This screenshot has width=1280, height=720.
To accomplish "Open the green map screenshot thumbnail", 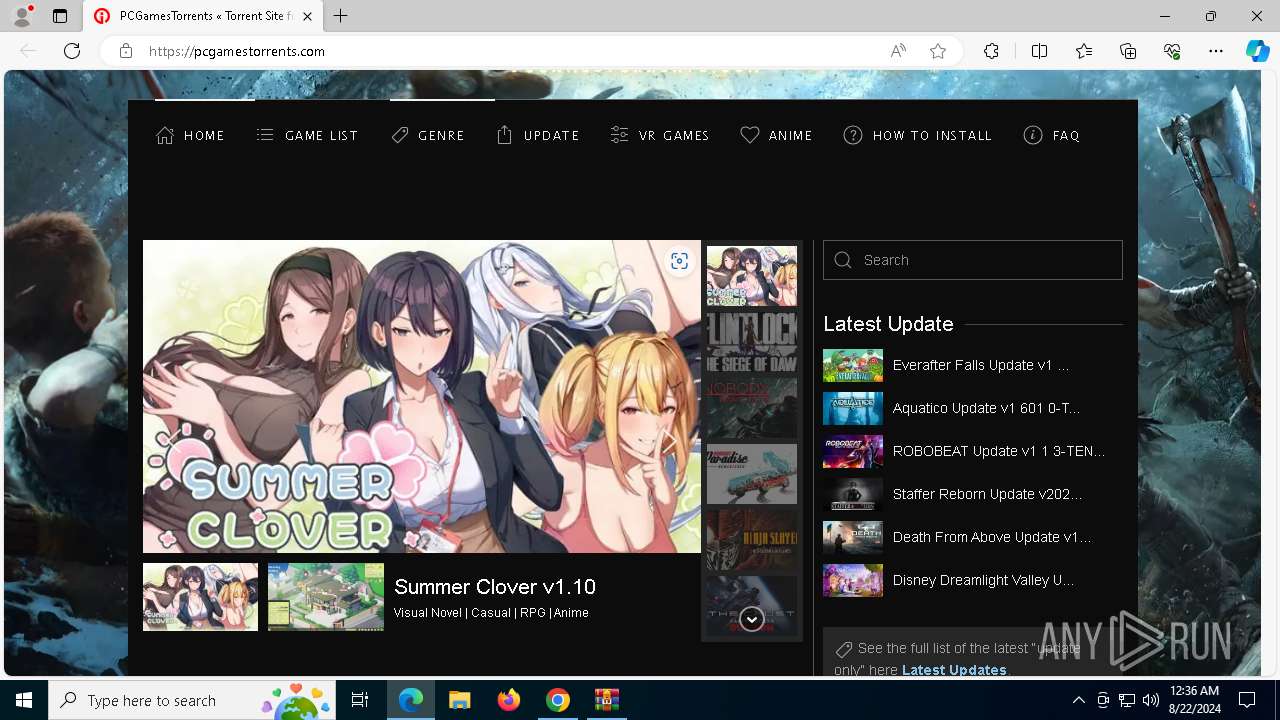I will click(326, 597).
